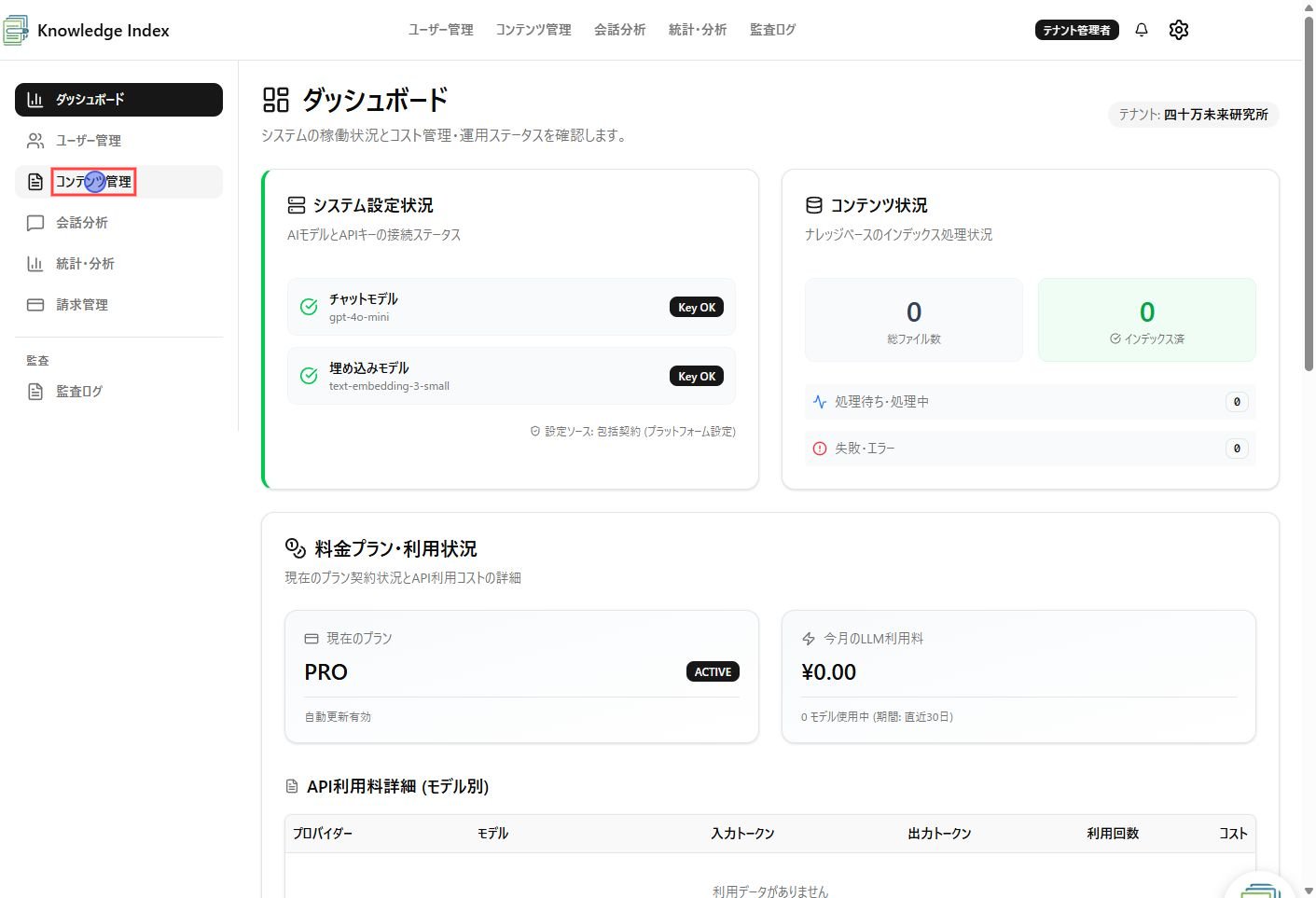Viewport: 1316px width, 898px height.
Task: Click the 利用回数 column header
Action: point(1113,834)
